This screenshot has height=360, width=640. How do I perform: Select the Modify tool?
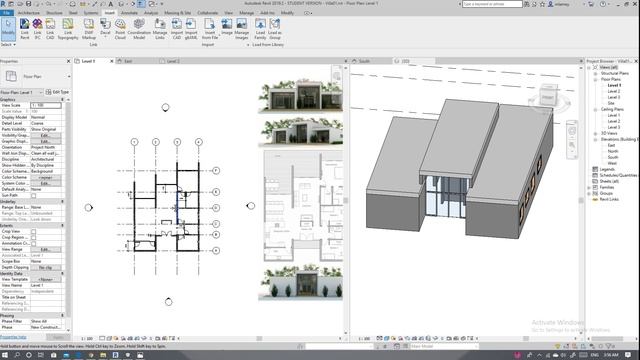click(8, 29)
